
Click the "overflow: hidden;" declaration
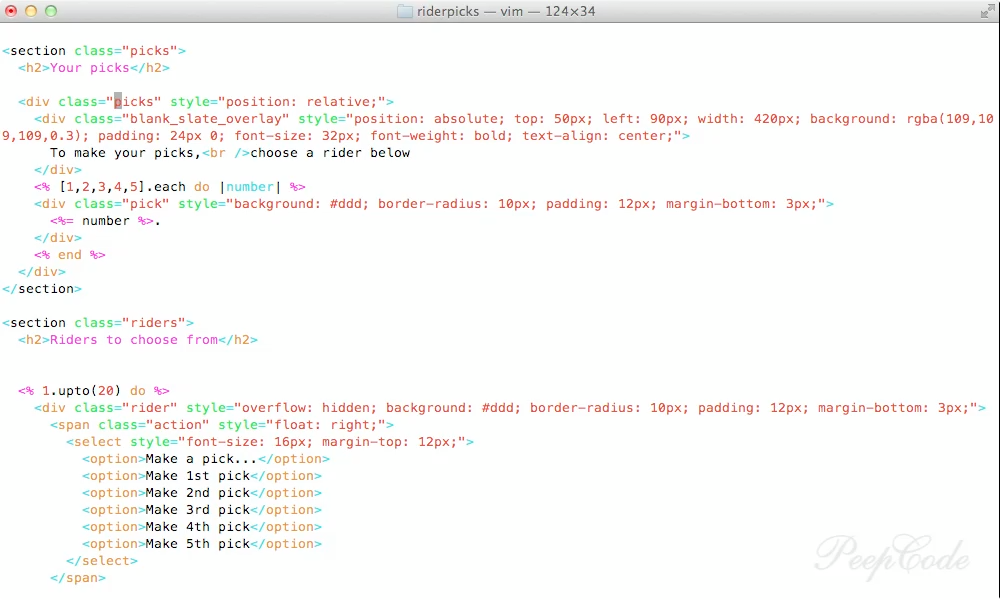pos(310,408)
